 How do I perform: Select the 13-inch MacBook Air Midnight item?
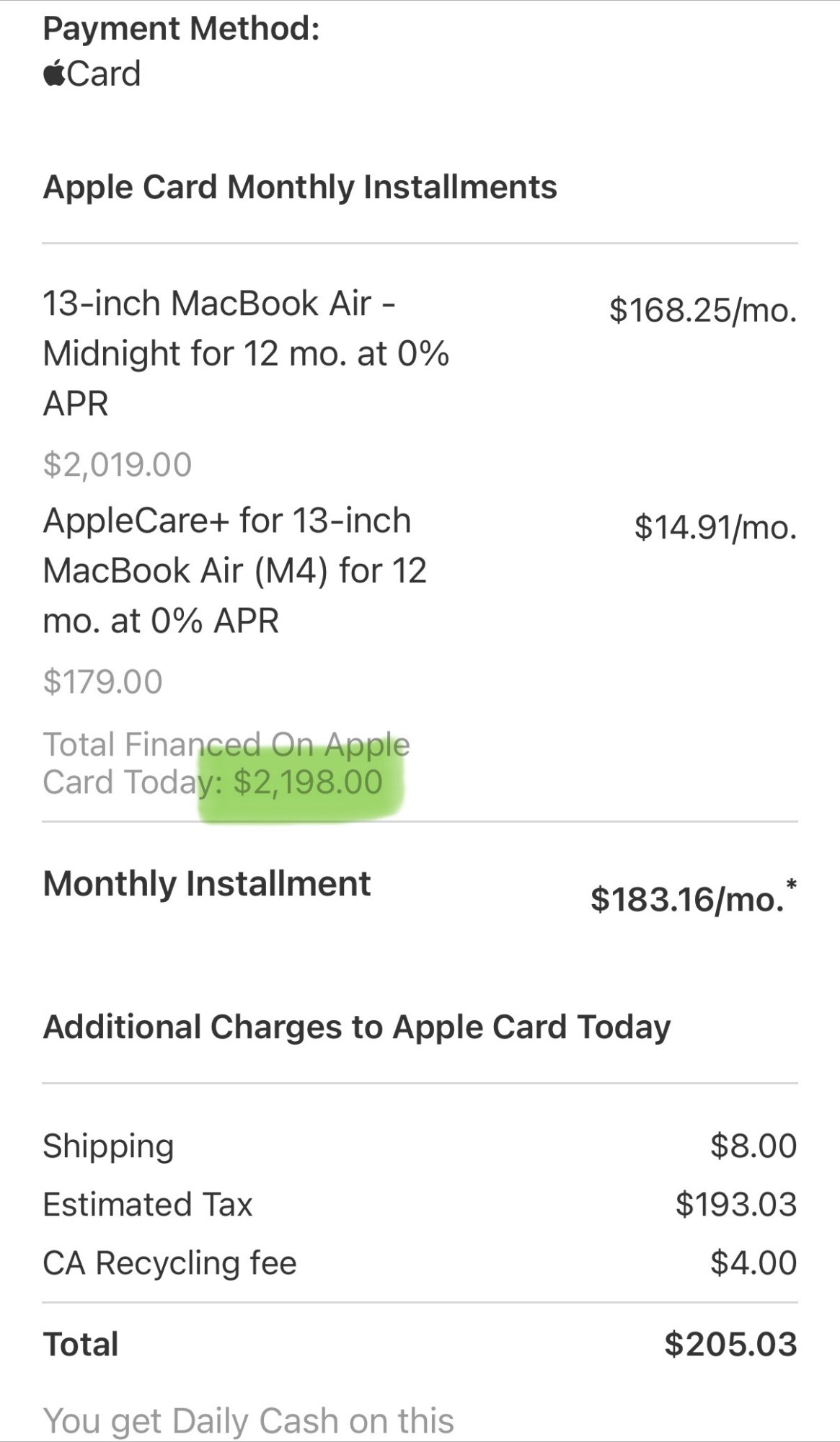tap(246, 353)
